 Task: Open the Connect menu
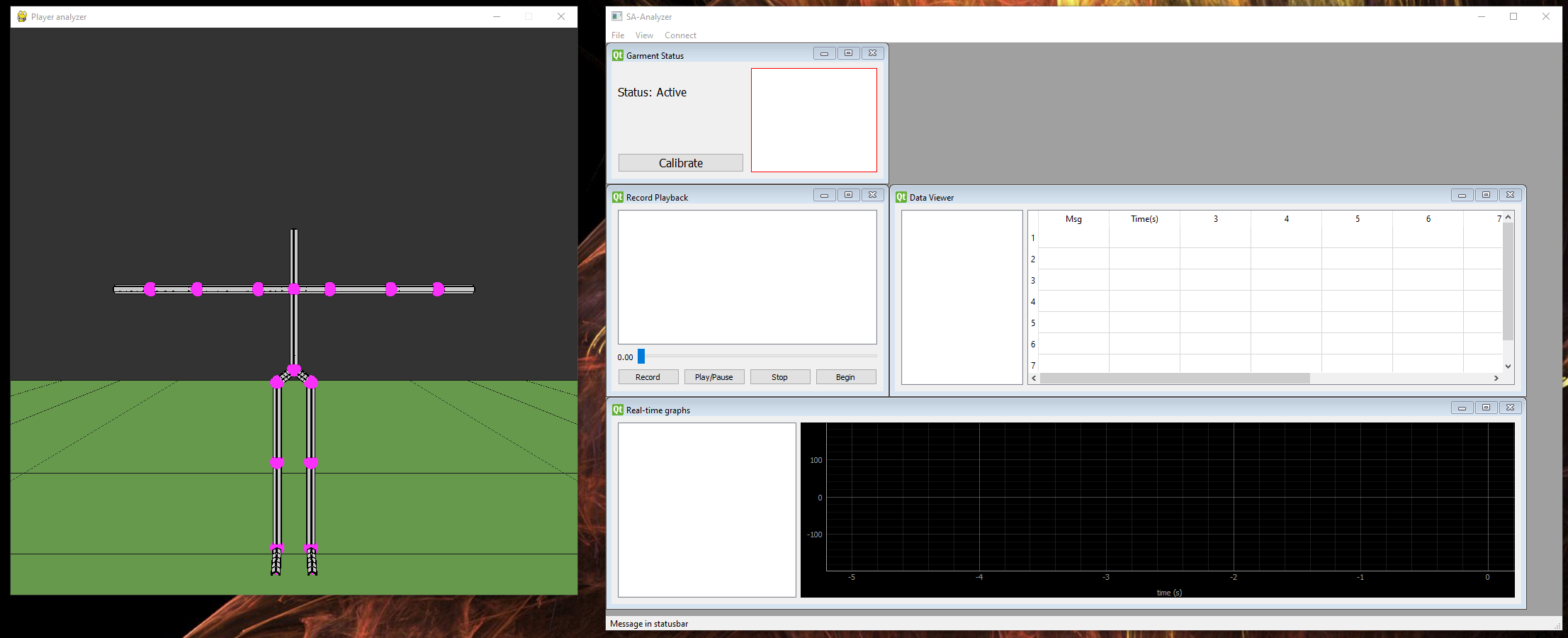click(x=679, y=35)
